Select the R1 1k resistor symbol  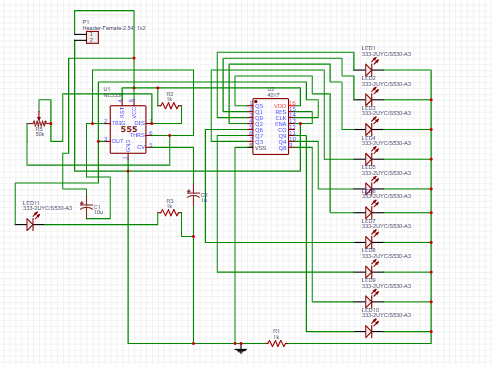click(276, 343)
